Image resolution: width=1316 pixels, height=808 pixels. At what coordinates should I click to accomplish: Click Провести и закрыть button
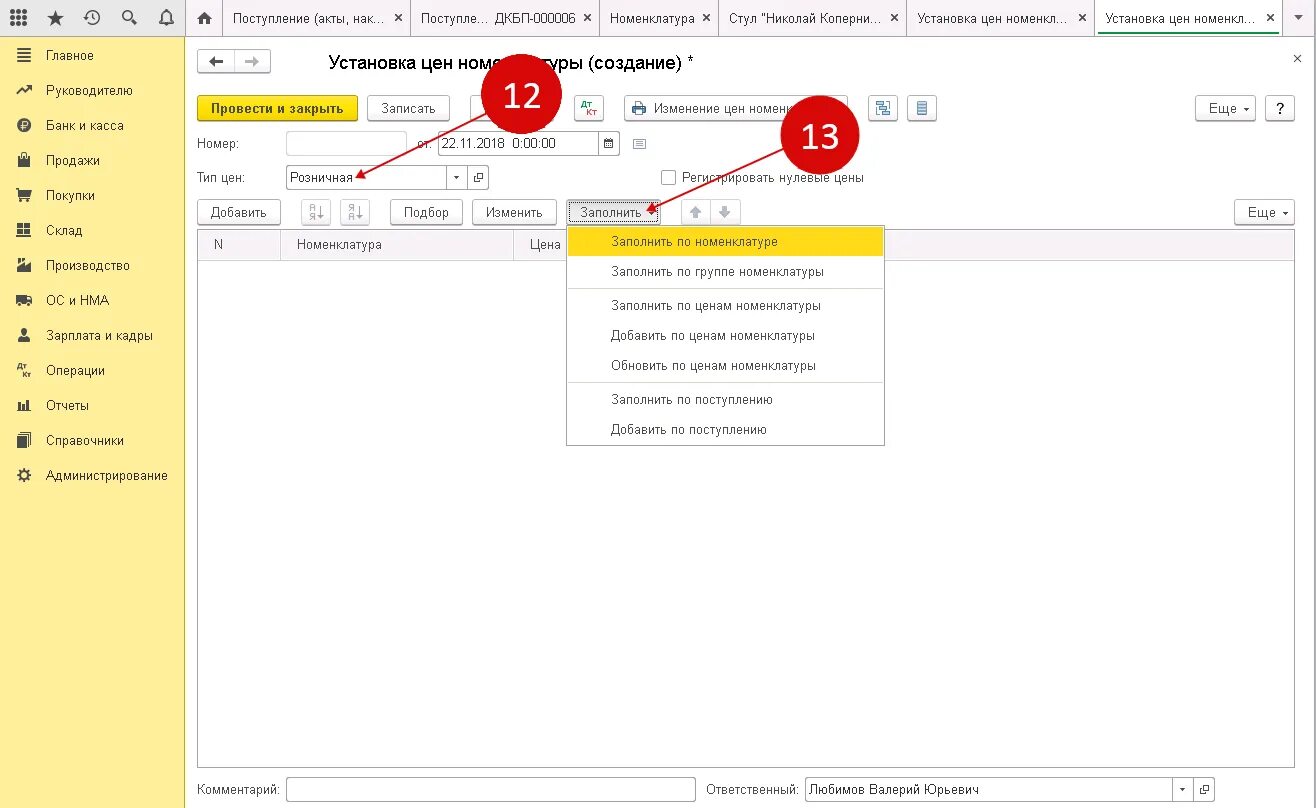click(277, 108)
